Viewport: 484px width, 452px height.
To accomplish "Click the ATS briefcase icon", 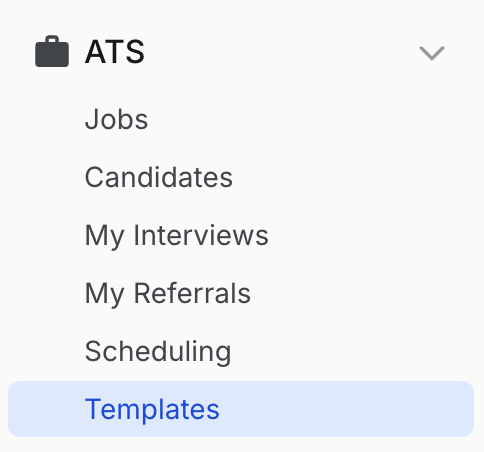I will pyautogui.click(x=52, y=51).
